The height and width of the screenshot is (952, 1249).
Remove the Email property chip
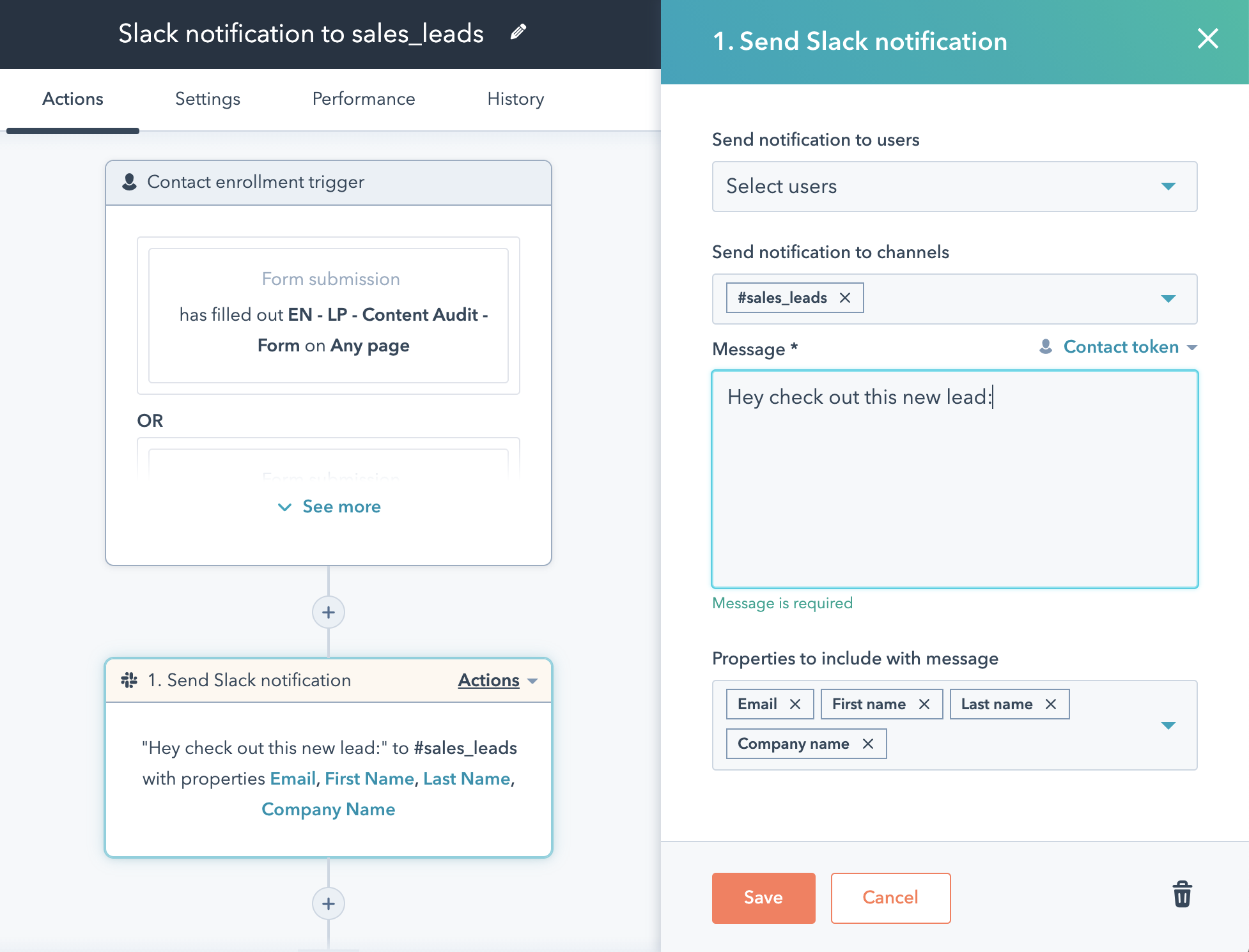pyautogui.click(x=796, y=703)
